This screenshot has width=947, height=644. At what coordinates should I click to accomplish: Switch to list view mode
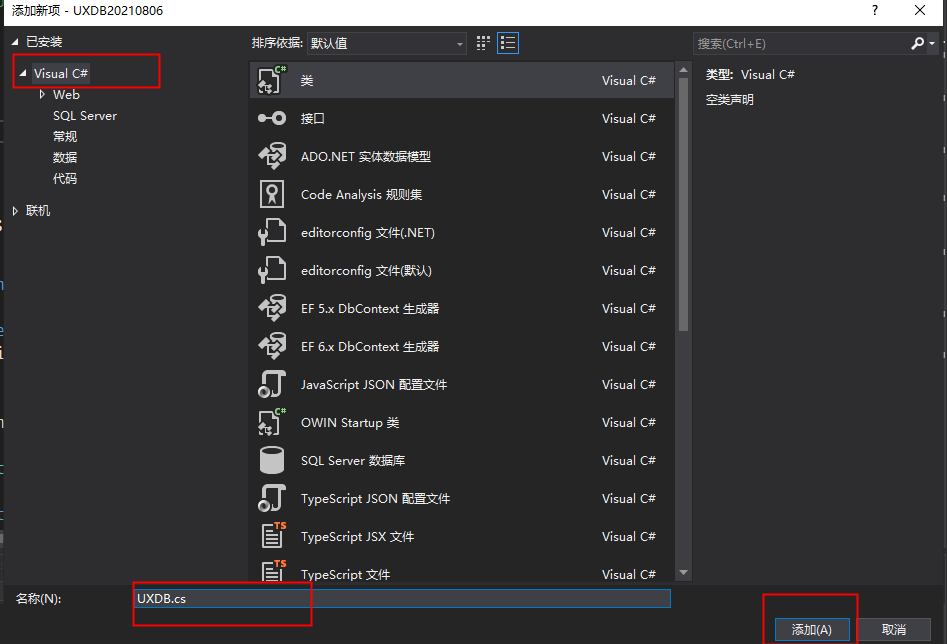(508, 43)
